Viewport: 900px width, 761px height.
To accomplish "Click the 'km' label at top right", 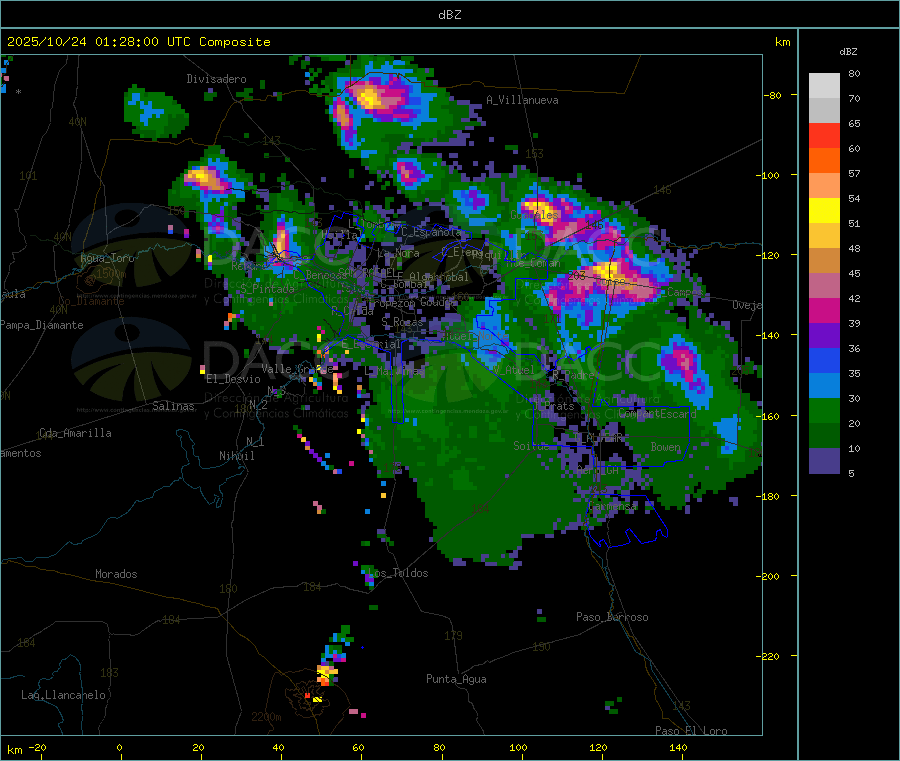I will pyautogui.click(x=782, y=42).
